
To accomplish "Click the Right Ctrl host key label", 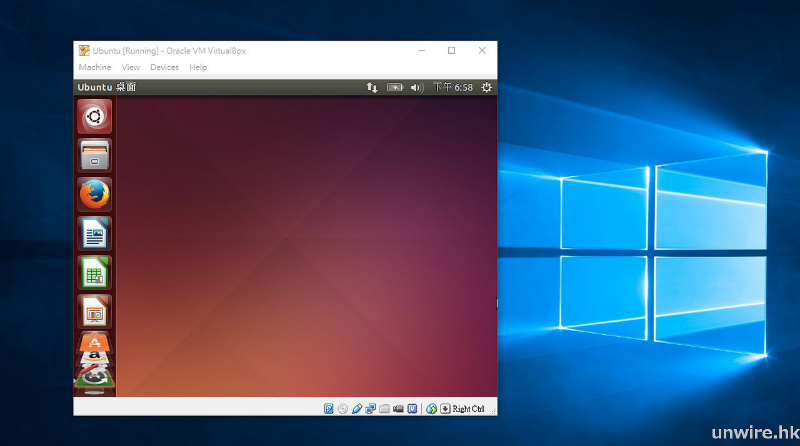I will click(x=468, y=409).
